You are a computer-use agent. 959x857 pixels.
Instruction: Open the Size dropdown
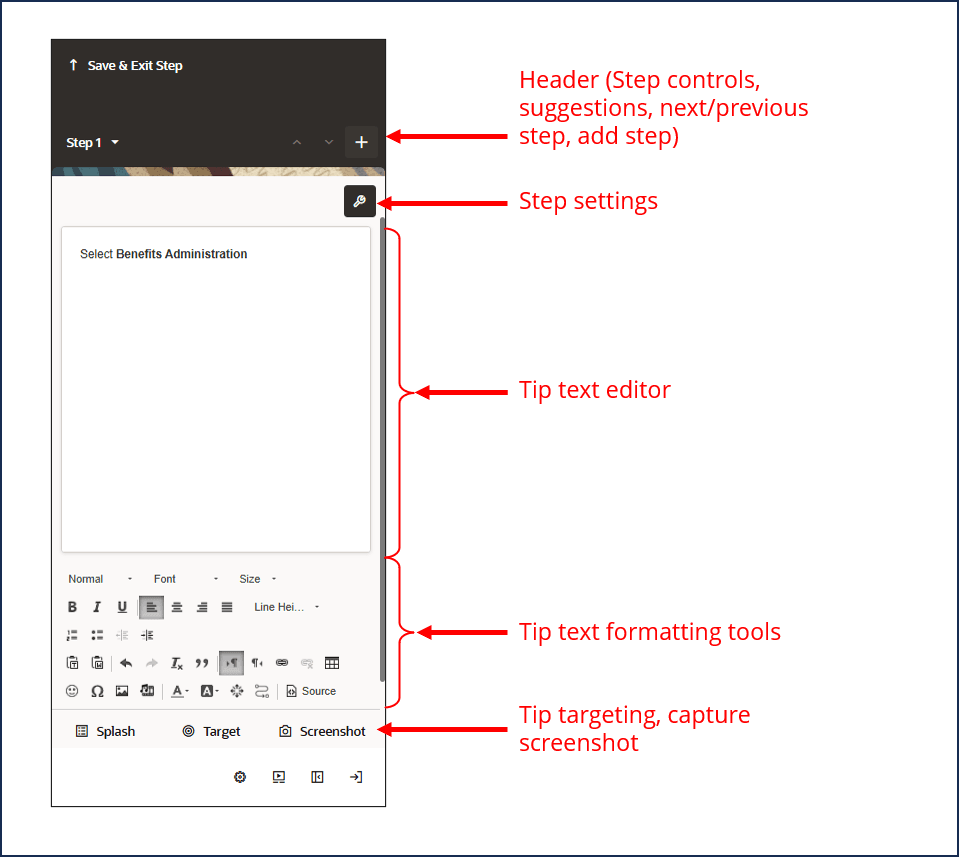coord(253,578)
